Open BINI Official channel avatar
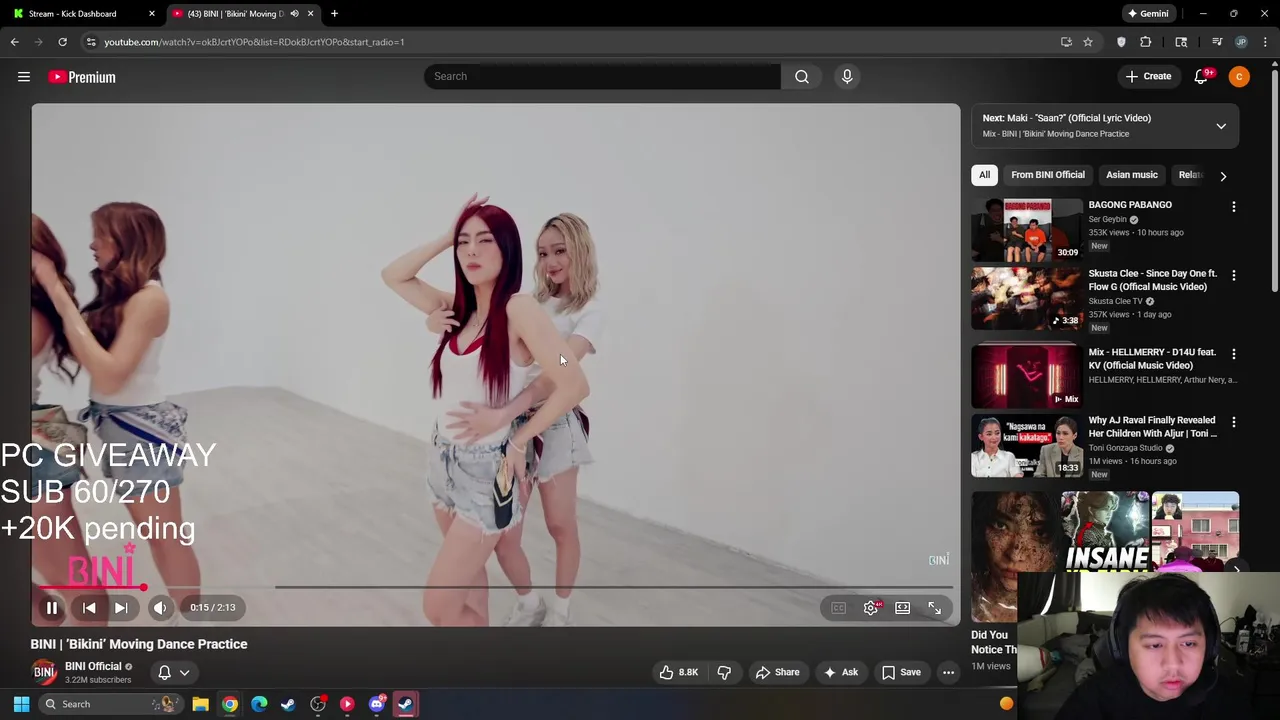This screenshot has height=720, width=1280. coord(44,672)
